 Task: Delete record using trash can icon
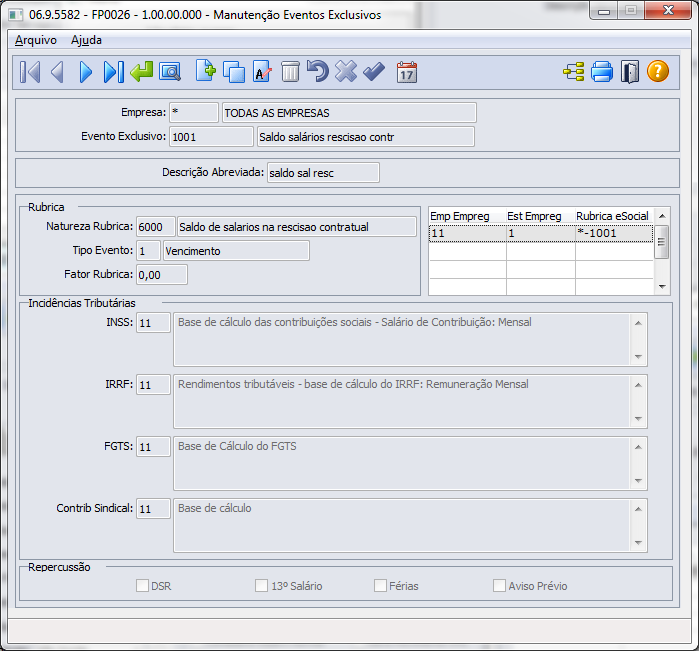tap(290, 72)
